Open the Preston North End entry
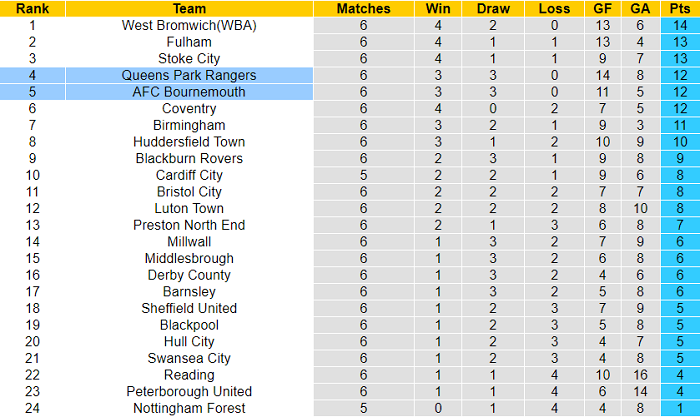Viewport: 700px width, 417px height. (x=189, y=225)
